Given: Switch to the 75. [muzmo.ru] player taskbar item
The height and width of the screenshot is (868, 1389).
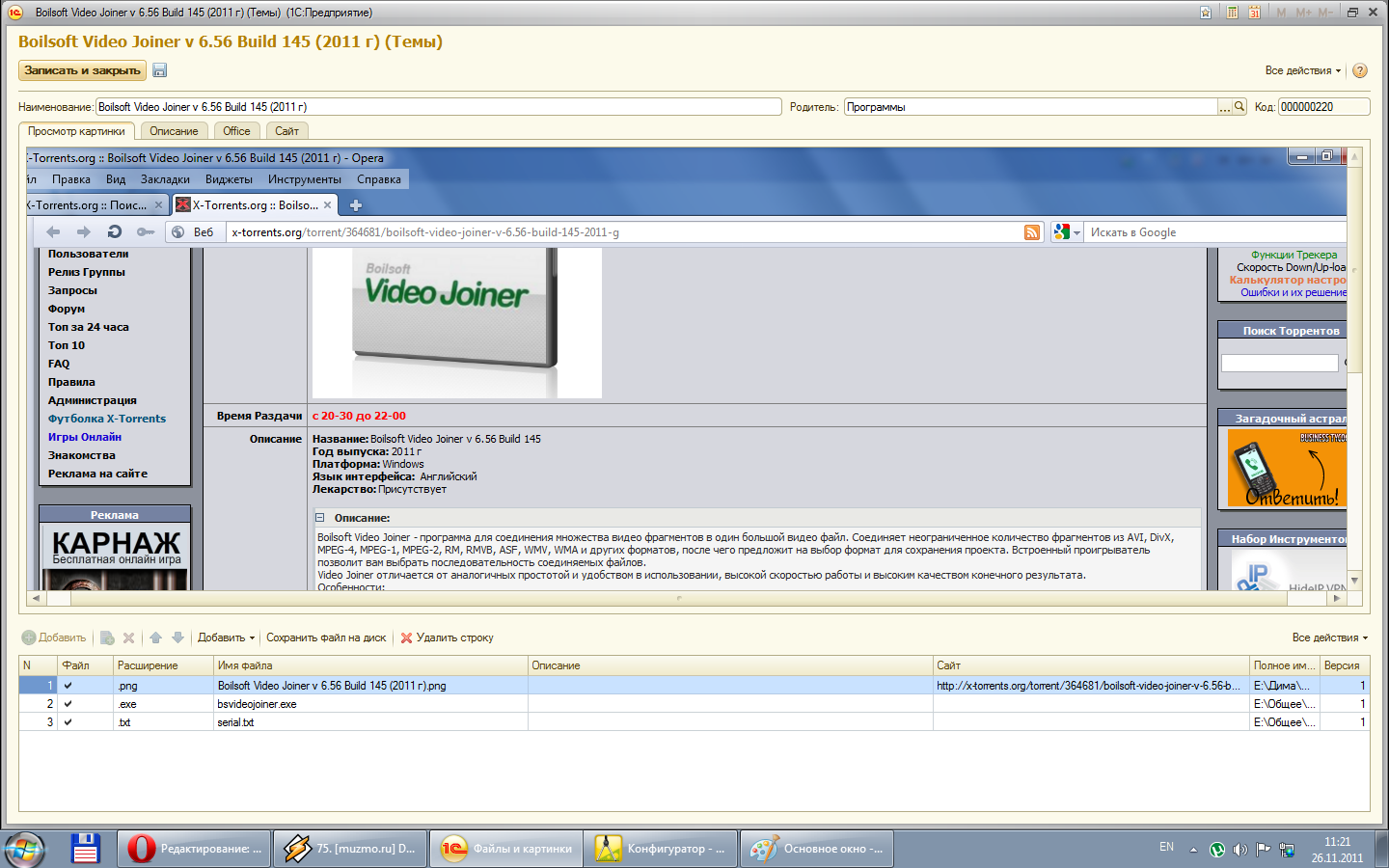Looking at the screenshot, I should pos(350,849).
